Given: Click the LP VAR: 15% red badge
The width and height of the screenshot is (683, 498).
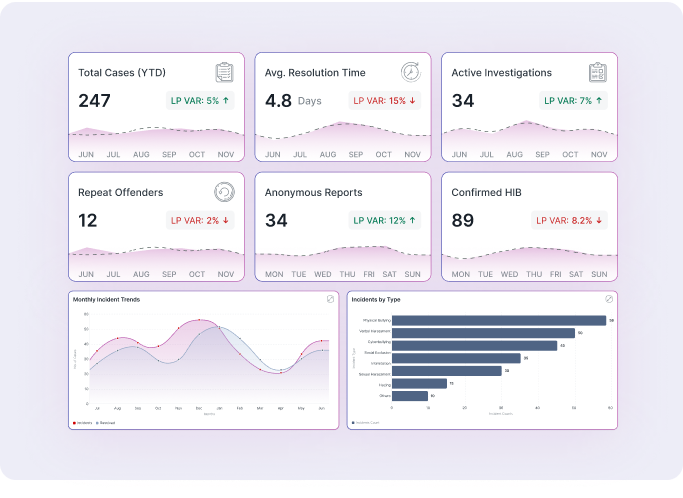Looking at the screenshot, I should pos(386,100).
